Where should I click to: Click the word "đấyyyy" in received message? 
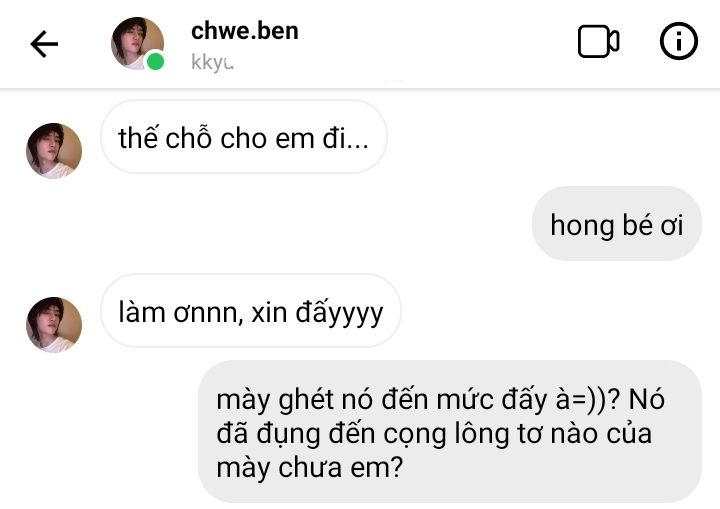[339, 313]
